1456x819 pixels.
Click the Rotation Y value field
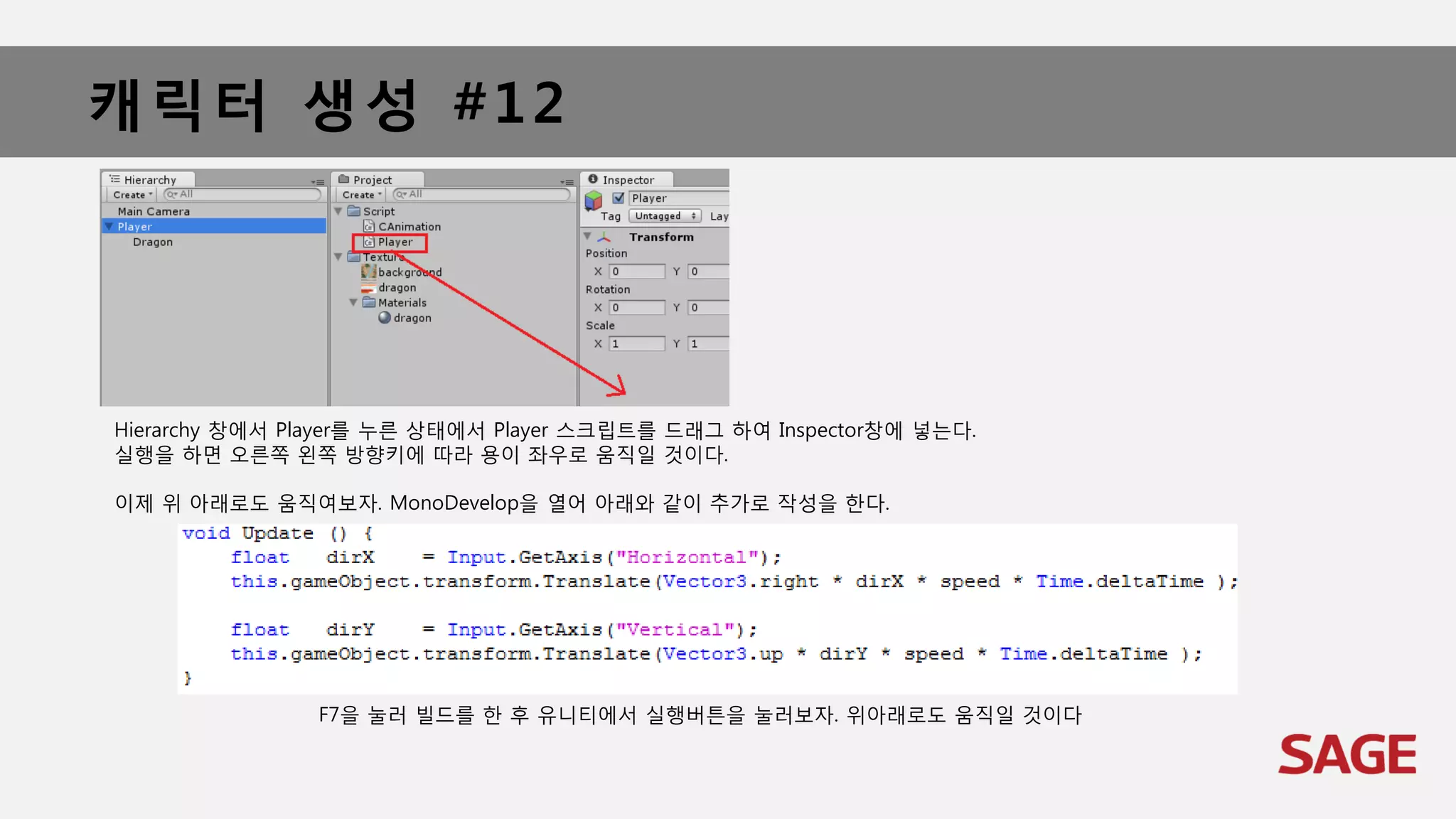coord(709,308)
